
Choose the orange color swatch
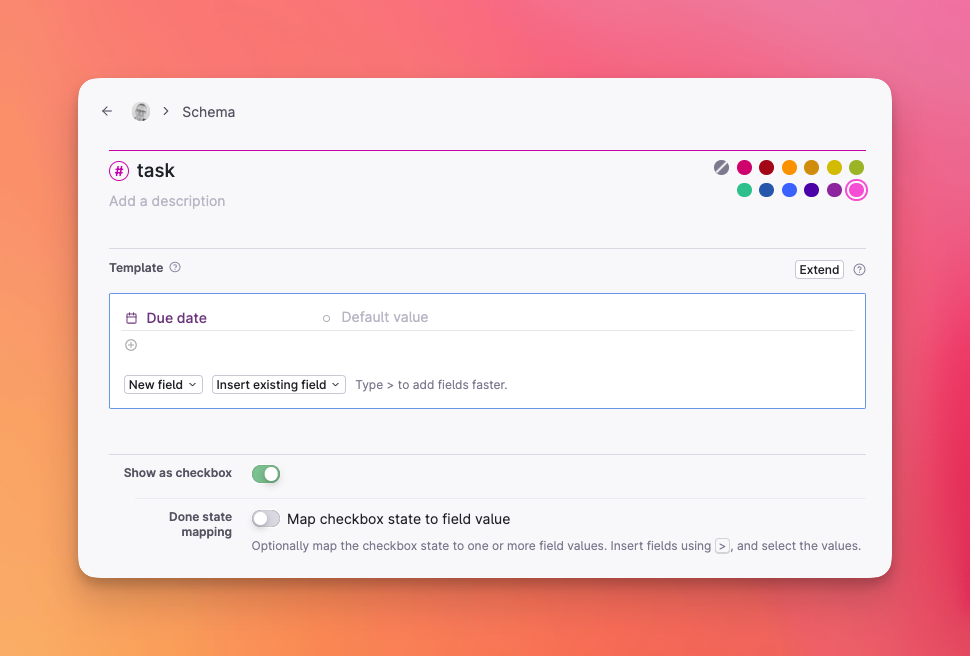click(x=789, y=167)
